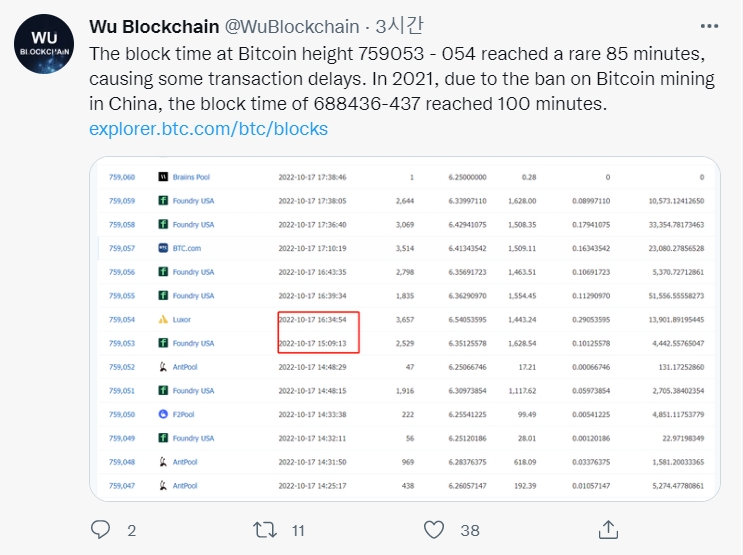Select the AntPool name at block 759,052

click(185, 367)
